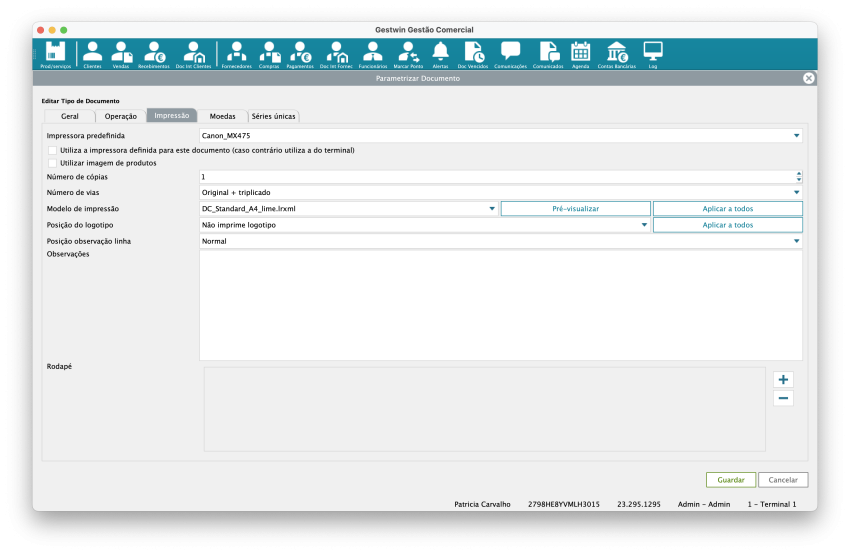The image size is (850, 554).
Task: Switch to the Séries únicas tab
Action: tap(273, 116)
